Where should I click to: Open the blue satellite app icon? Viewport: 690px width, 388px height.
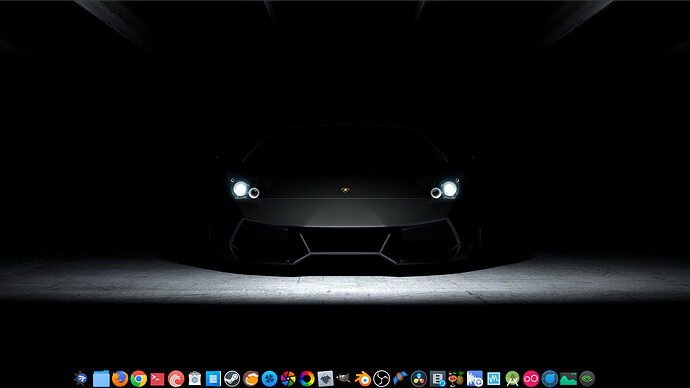click(400, 378)
